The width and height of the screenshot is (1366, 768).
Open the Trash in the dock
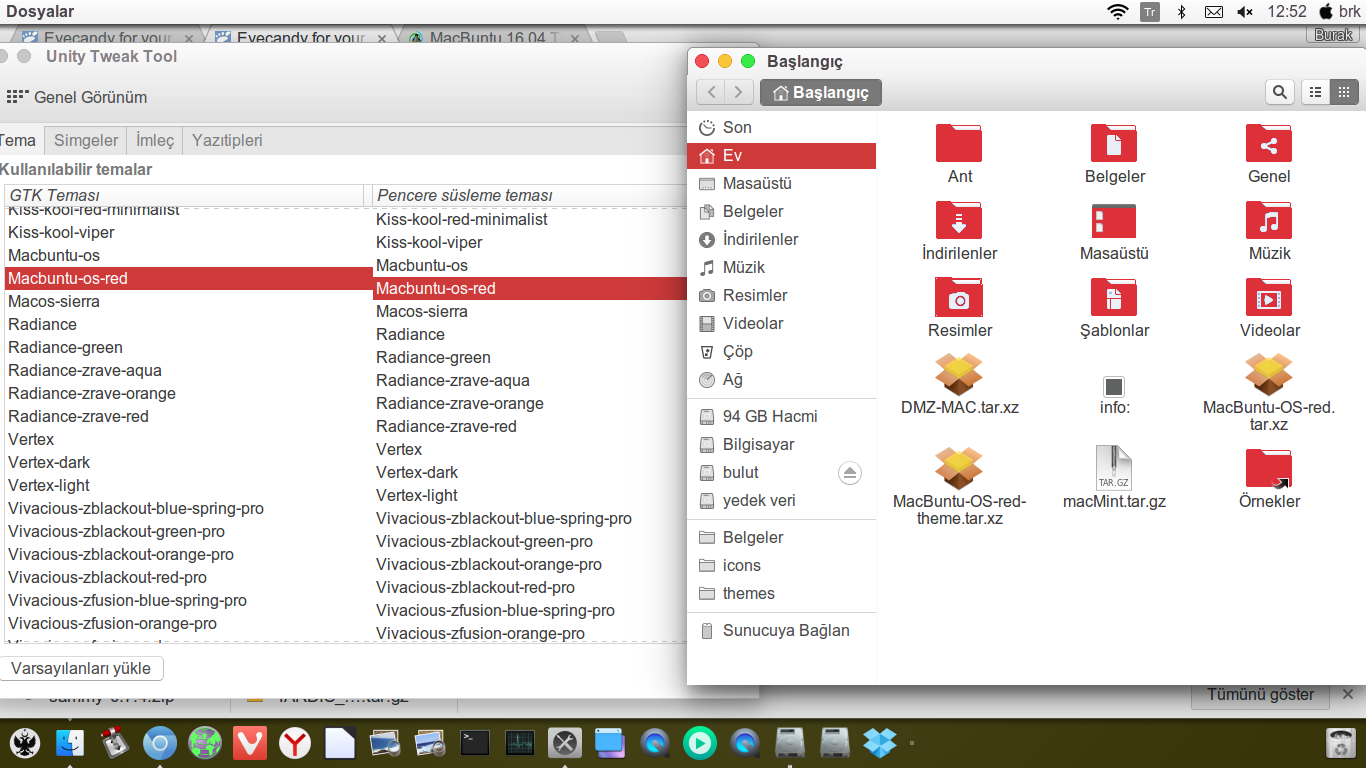(1339, 742)
